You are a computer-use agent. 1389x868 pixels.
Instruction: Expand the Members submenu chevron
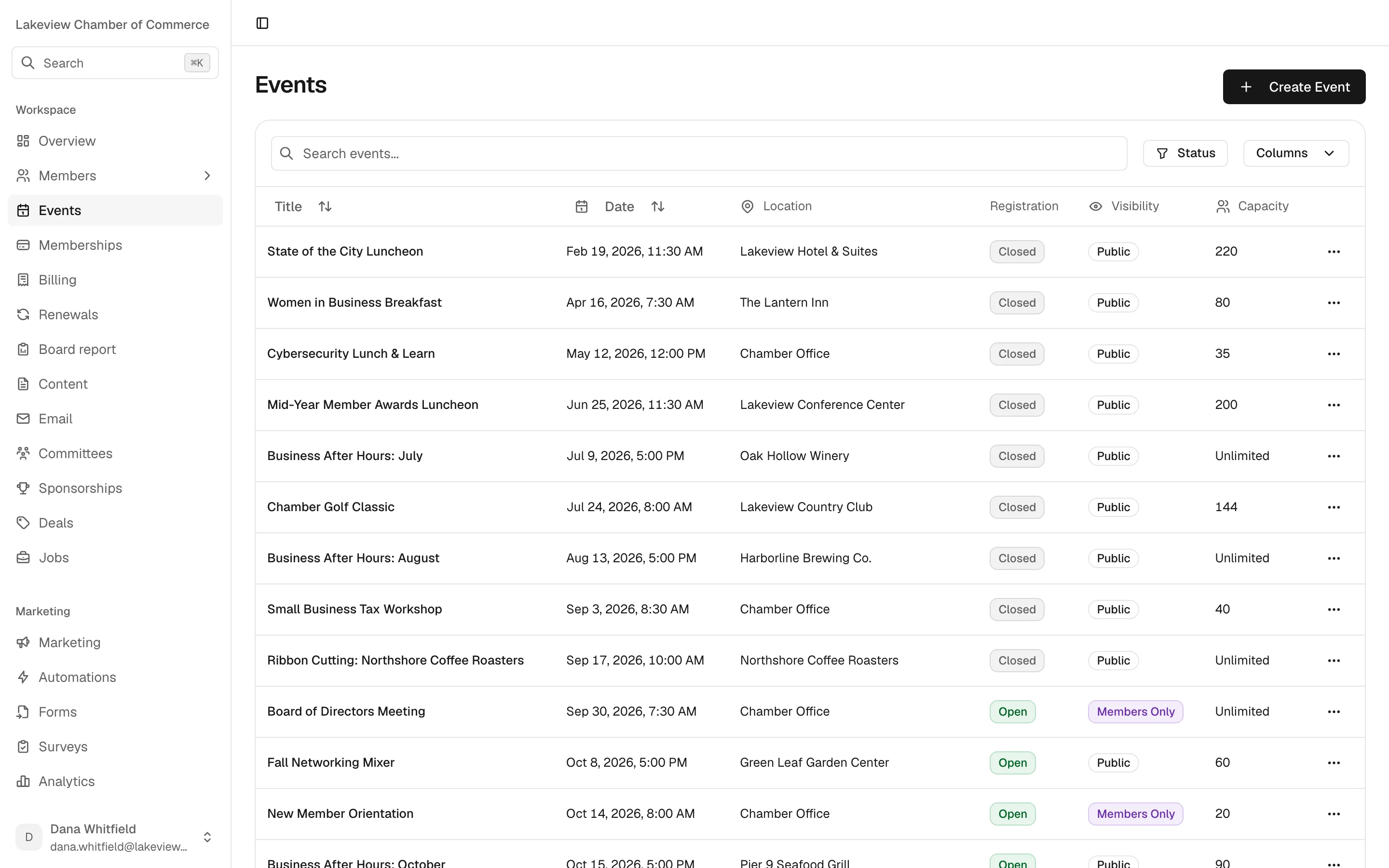(207, 176)
